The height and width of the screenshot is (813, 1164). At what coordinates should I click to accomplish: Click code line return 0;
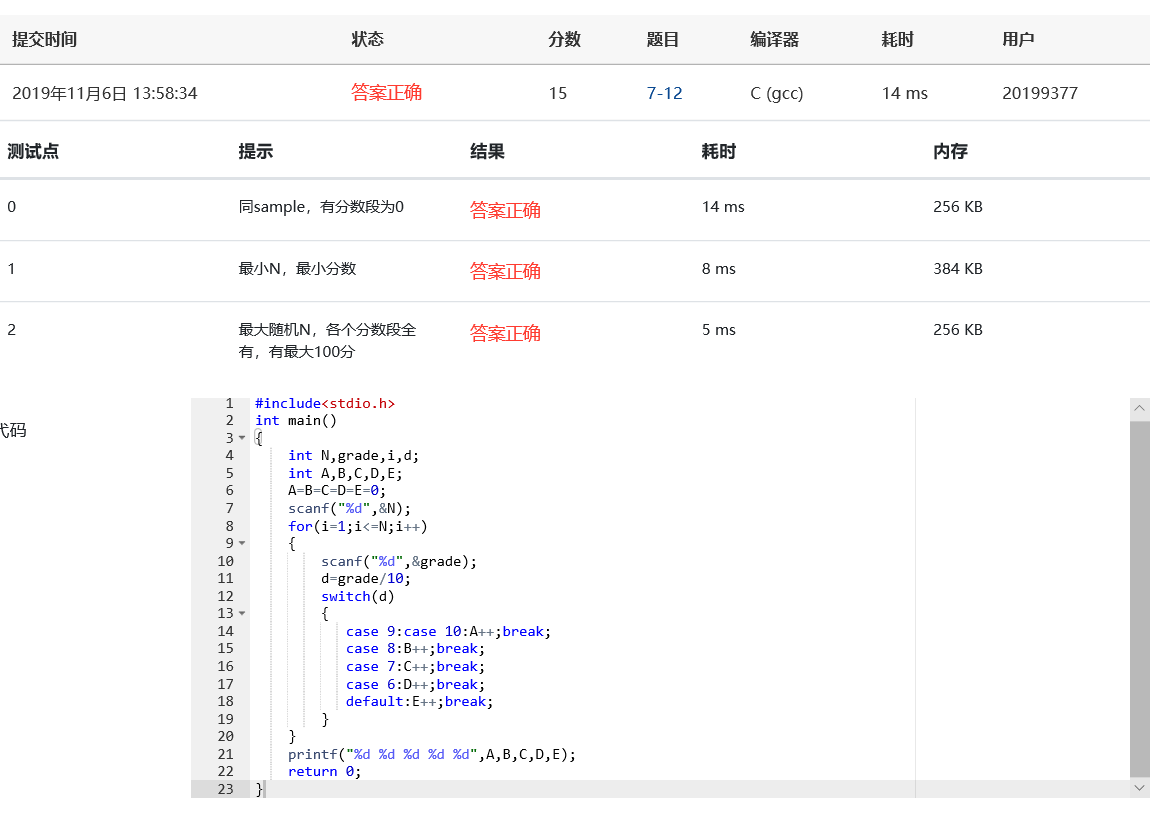click(324, 771)
